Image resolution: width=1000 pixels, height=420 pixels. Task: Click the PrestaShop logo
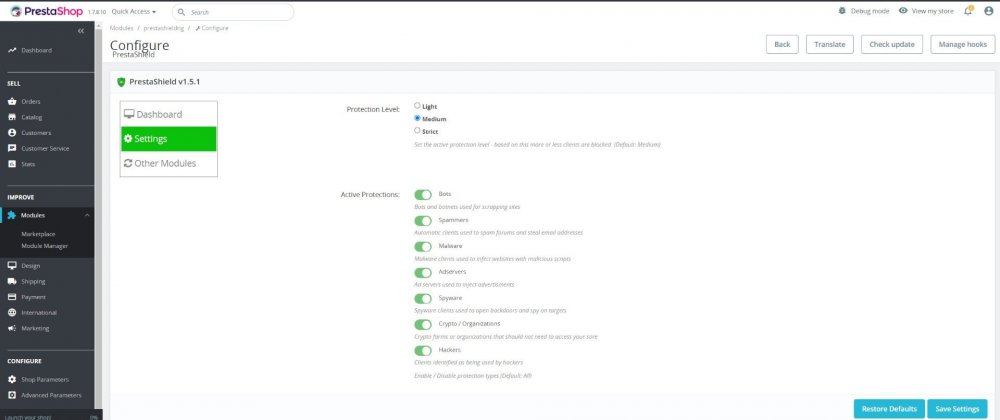(x=47, y=11)
